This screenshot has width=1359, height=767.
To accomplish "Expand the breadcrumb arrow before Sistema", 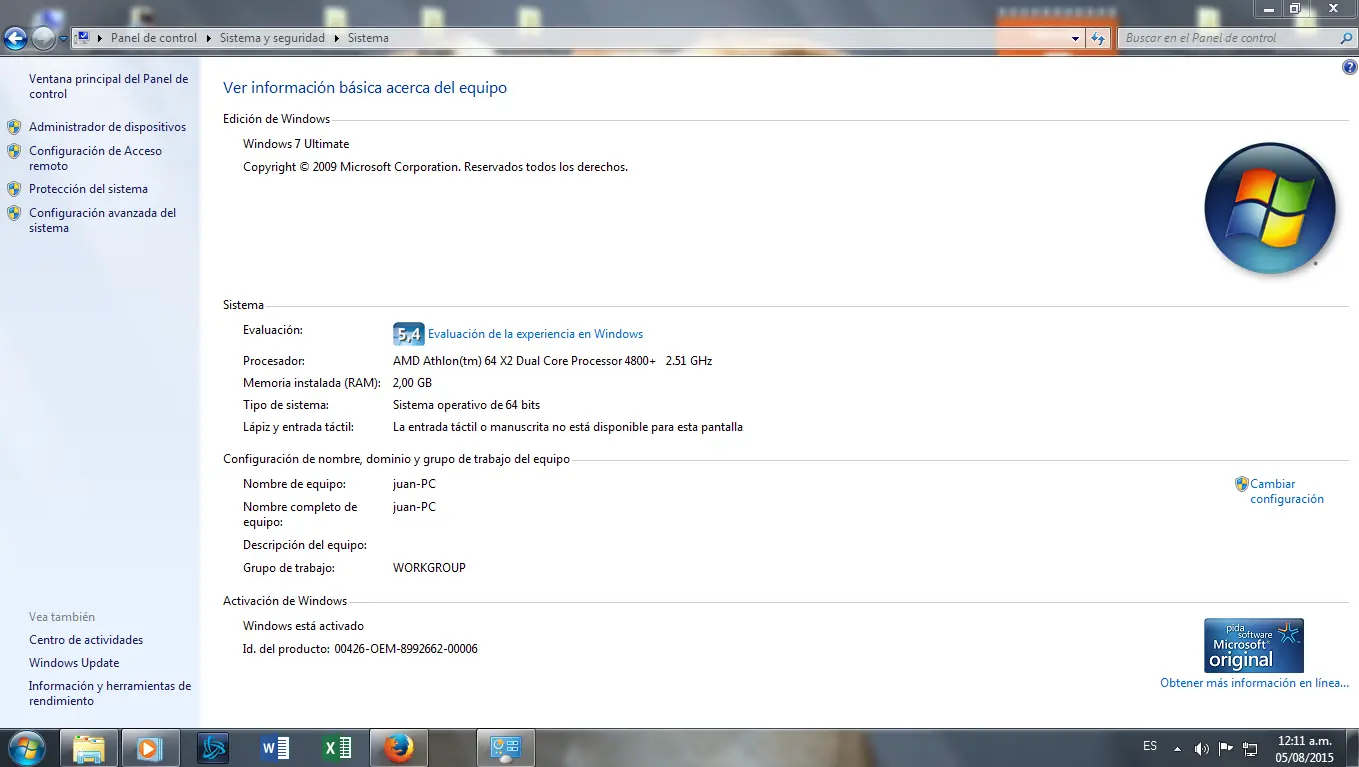I will [x=337, y=38].
